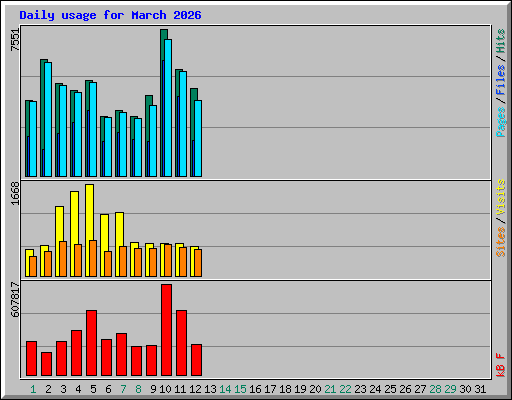The height and width of the screenshot is (400, 512).
Task: Click the orange sites bar for day 12
Action: coord(198,263)
